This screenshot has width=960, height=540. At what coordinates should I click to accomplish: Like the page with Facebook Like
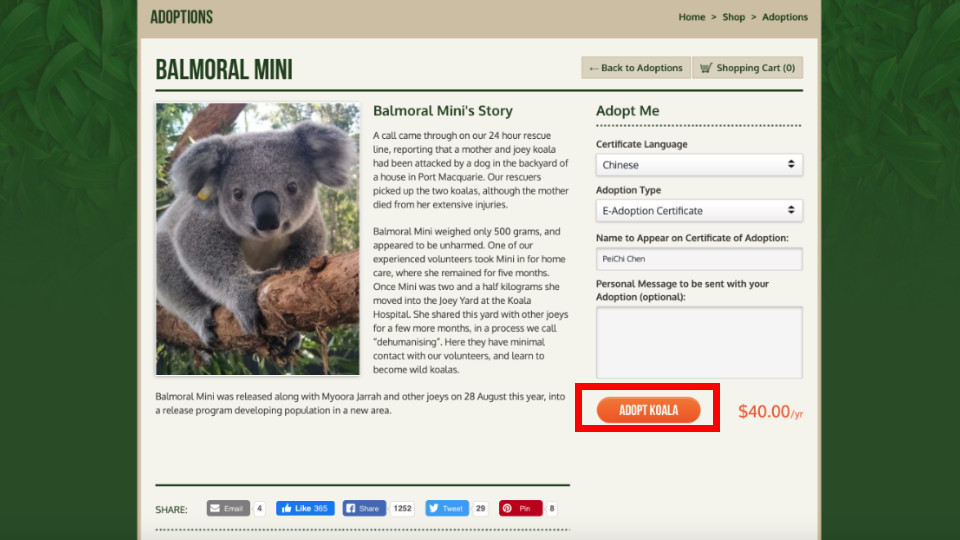tap(305, 508)
